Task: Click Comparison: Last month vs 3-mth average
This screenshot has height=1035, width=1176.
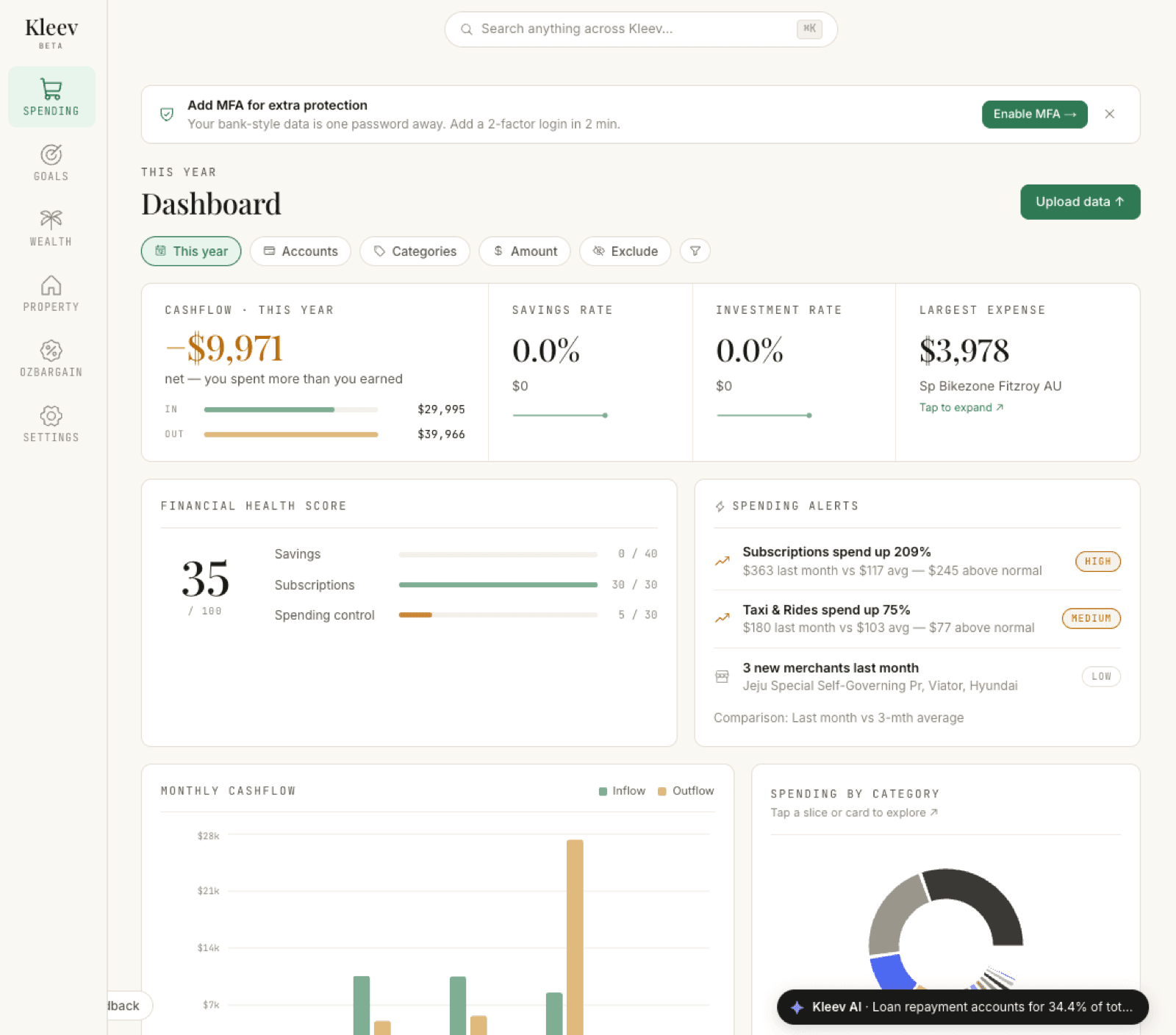Action: (x=839, y=718)
